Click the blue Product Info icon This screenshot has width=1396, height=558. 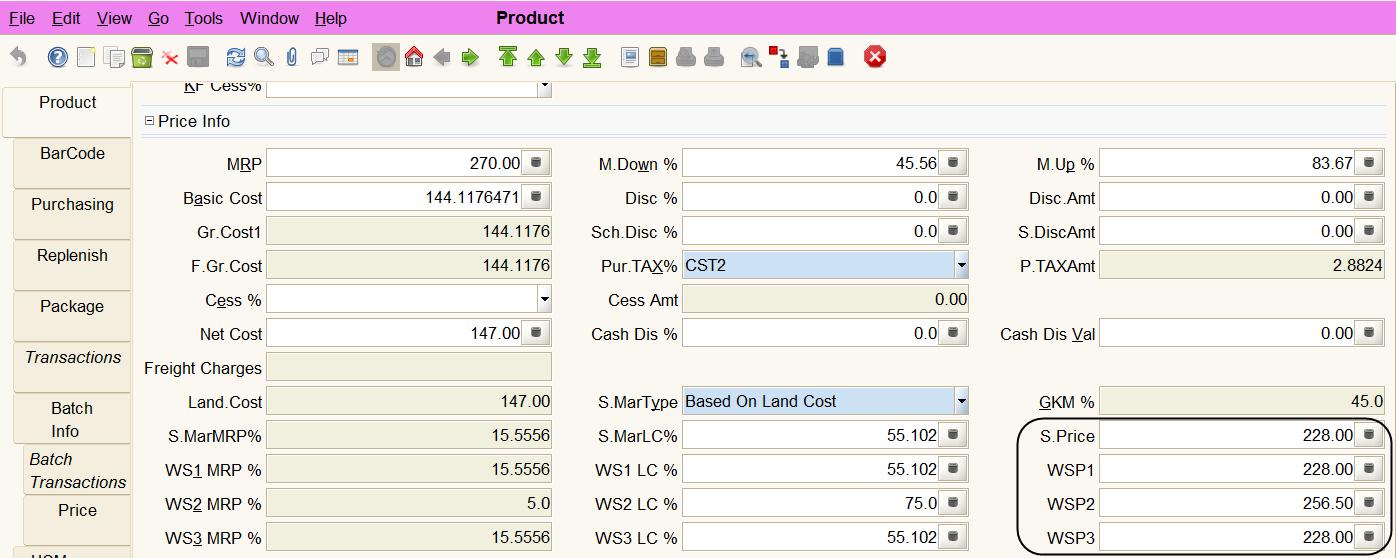click(x=836, y=57)
